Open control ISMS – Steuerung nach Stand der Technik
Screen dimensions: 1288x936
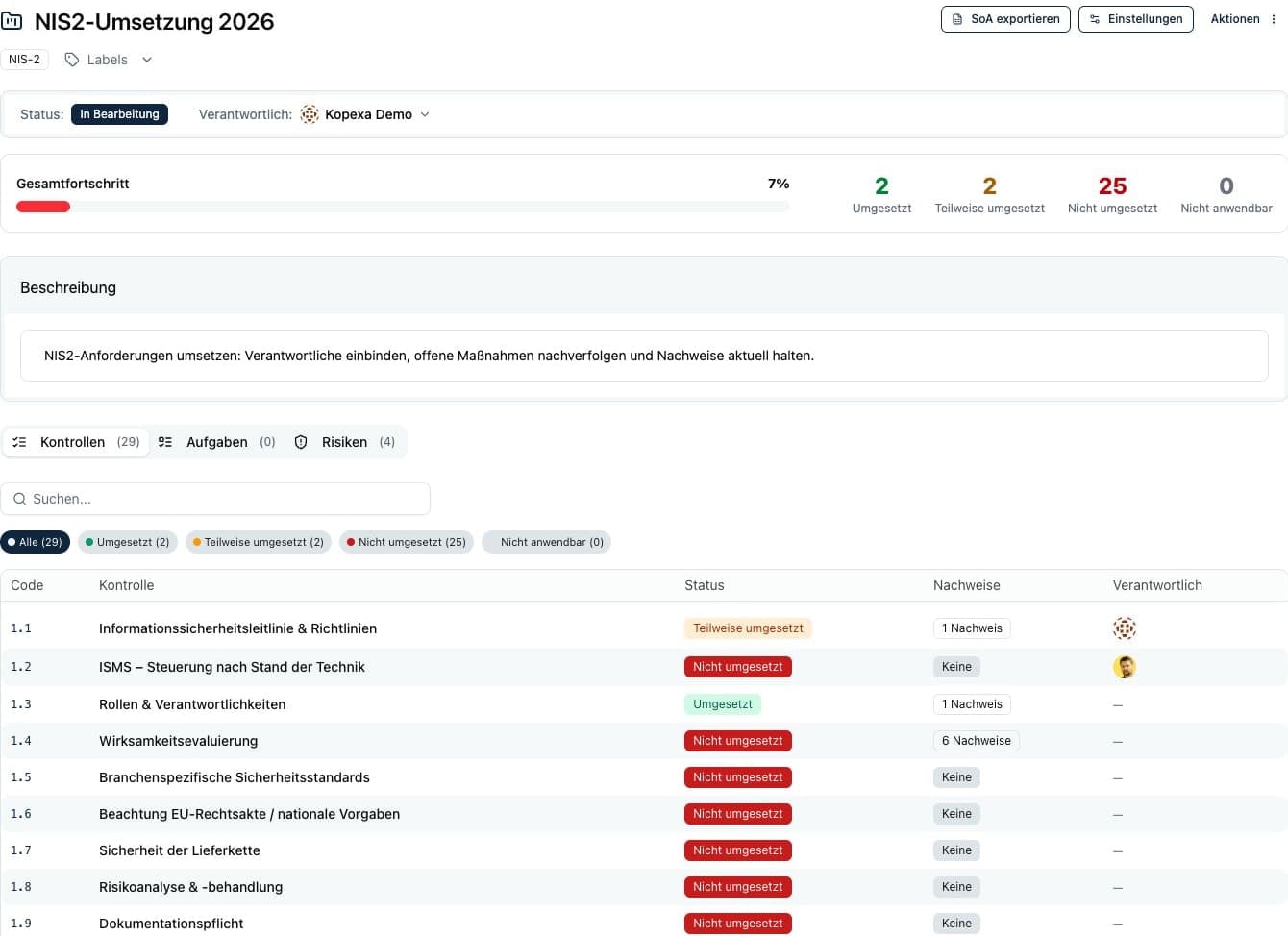(233, 667)
